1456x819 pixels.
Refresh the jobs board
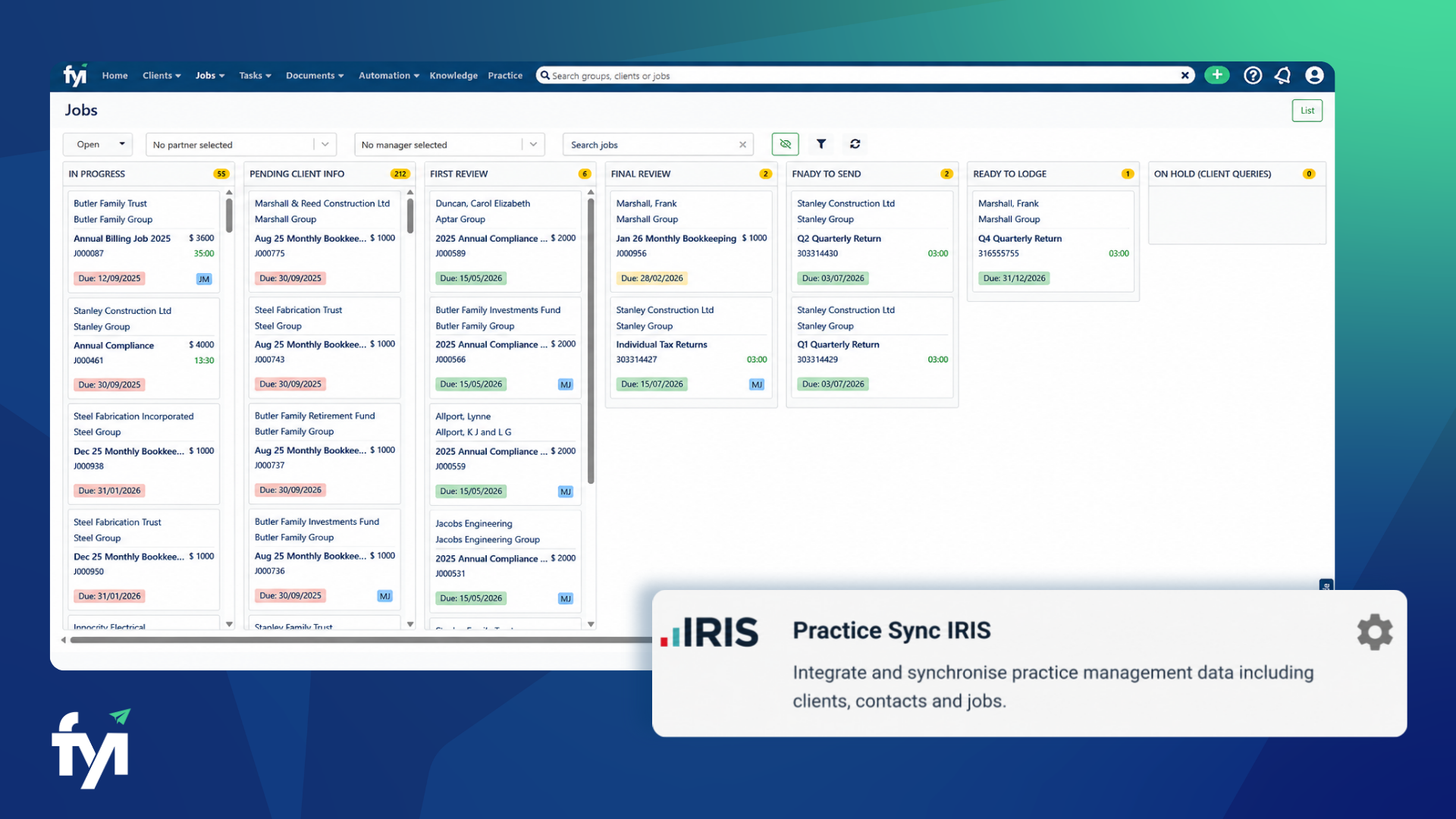point(855,144)
